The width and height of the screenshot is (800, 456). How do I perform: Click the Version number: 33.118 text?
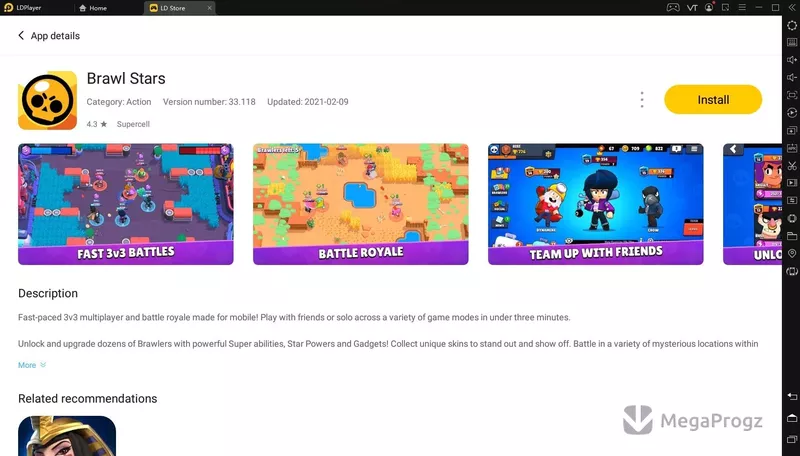point(209,102)
